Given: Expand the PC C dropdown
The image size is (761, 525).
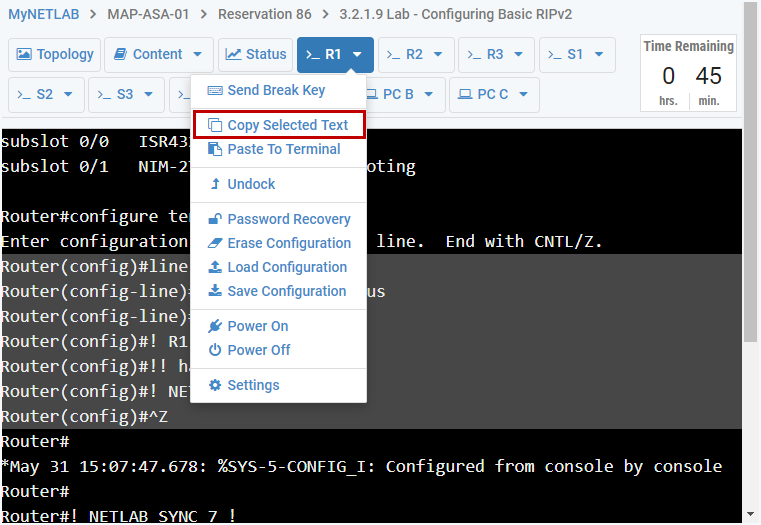Looking at the screenshot, I should click(x=493, y=95).
